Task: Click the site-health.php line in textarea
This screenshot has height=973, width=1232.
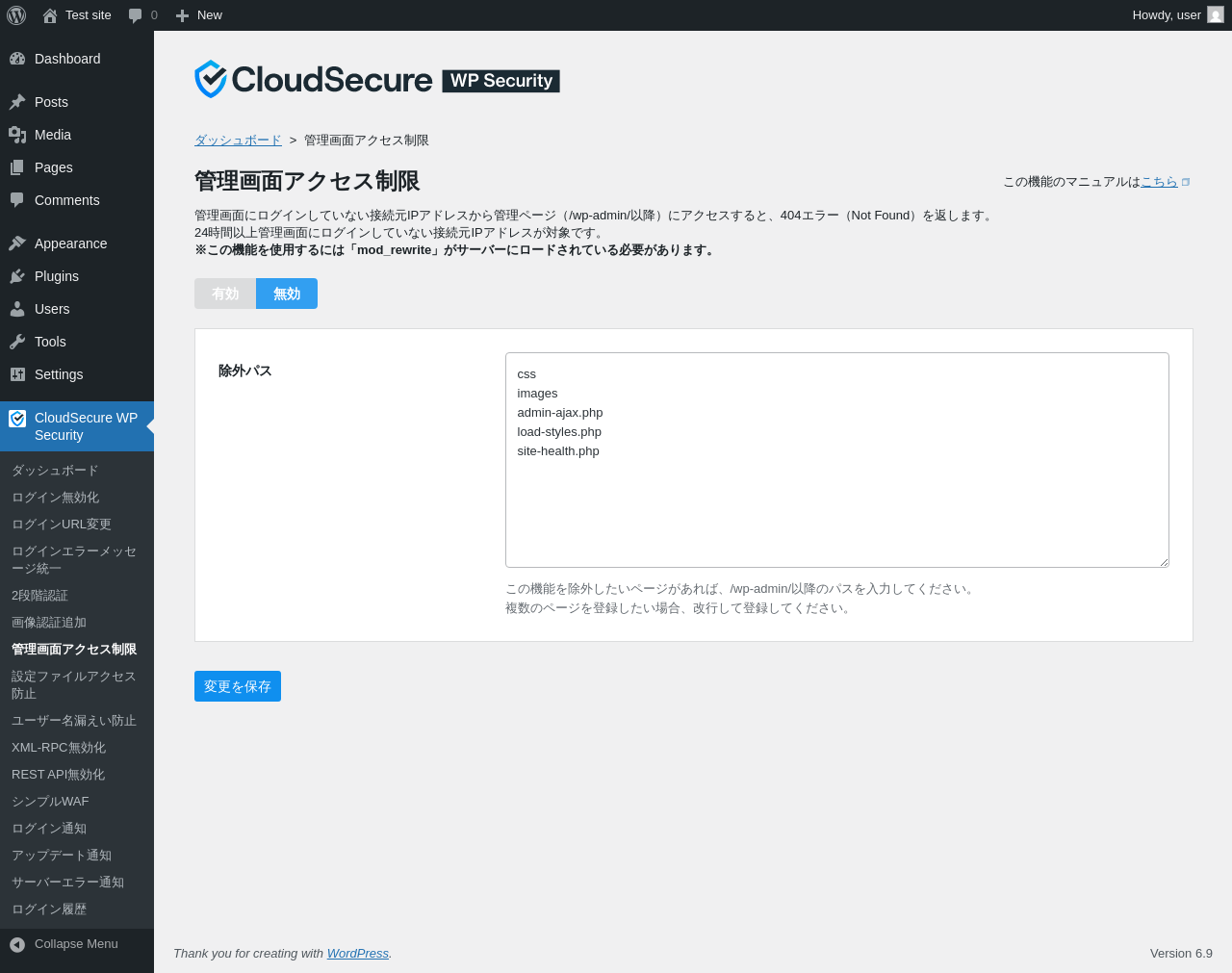Action: 558,451
